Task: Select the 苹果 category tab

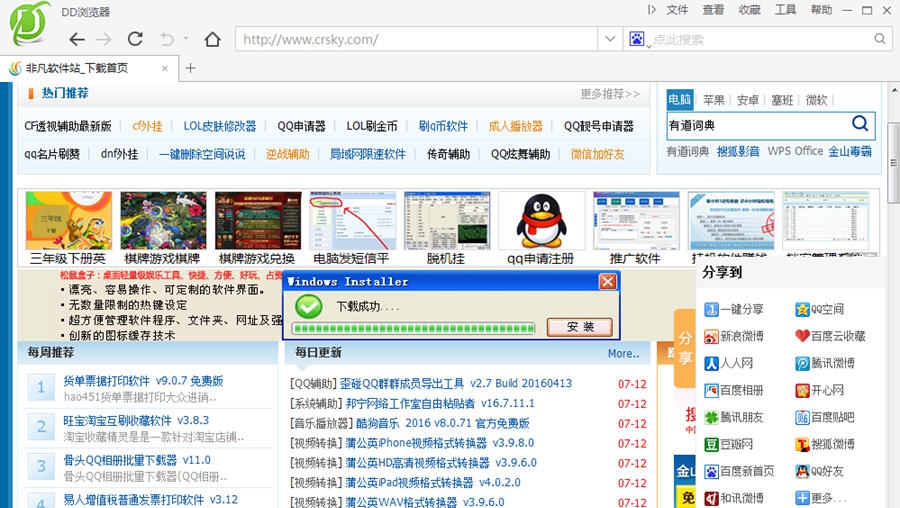Action: coord(713,100)
